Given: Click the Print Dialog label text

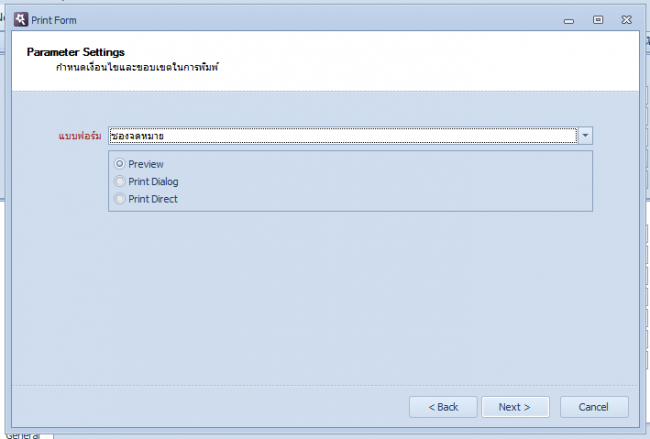Looking at the screenshot, I should [x=153, y=181].
